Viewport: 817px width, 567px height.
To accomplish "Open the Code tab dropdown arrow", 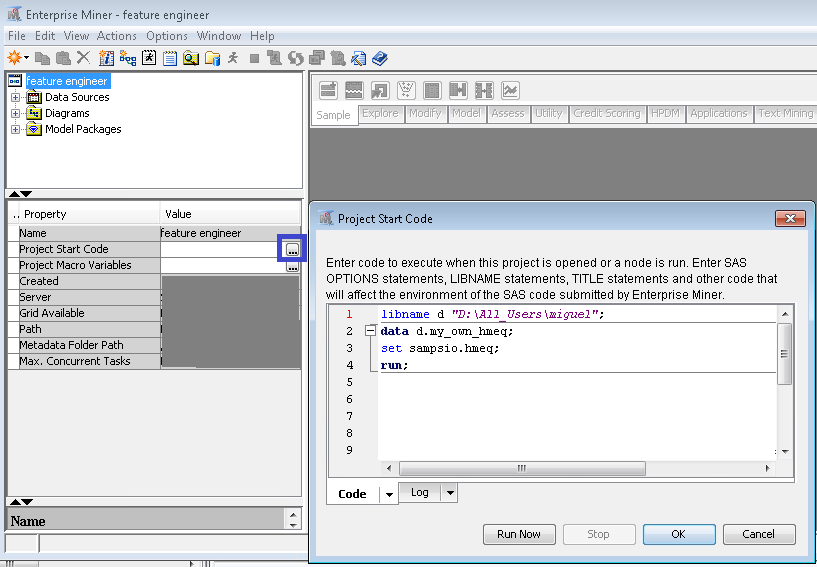I will (389, 495).
